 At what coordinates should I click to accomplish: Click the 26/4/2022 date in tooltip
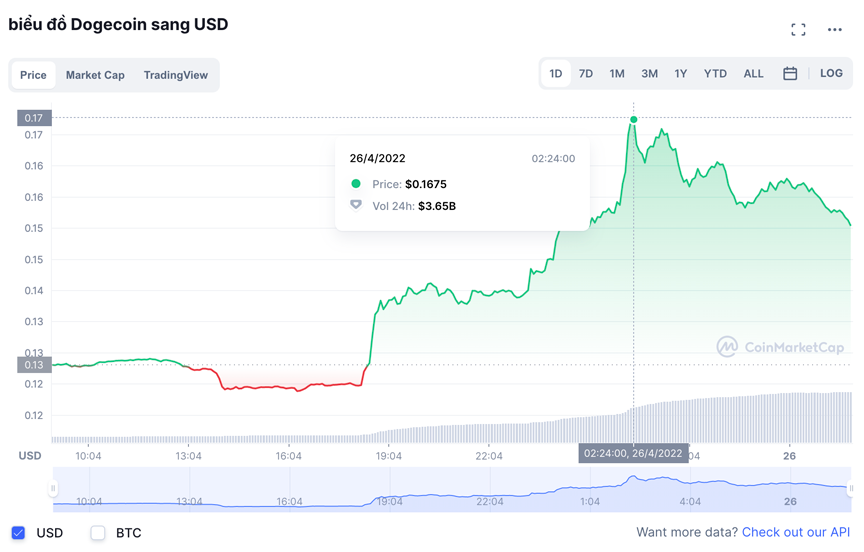point(377,158)
